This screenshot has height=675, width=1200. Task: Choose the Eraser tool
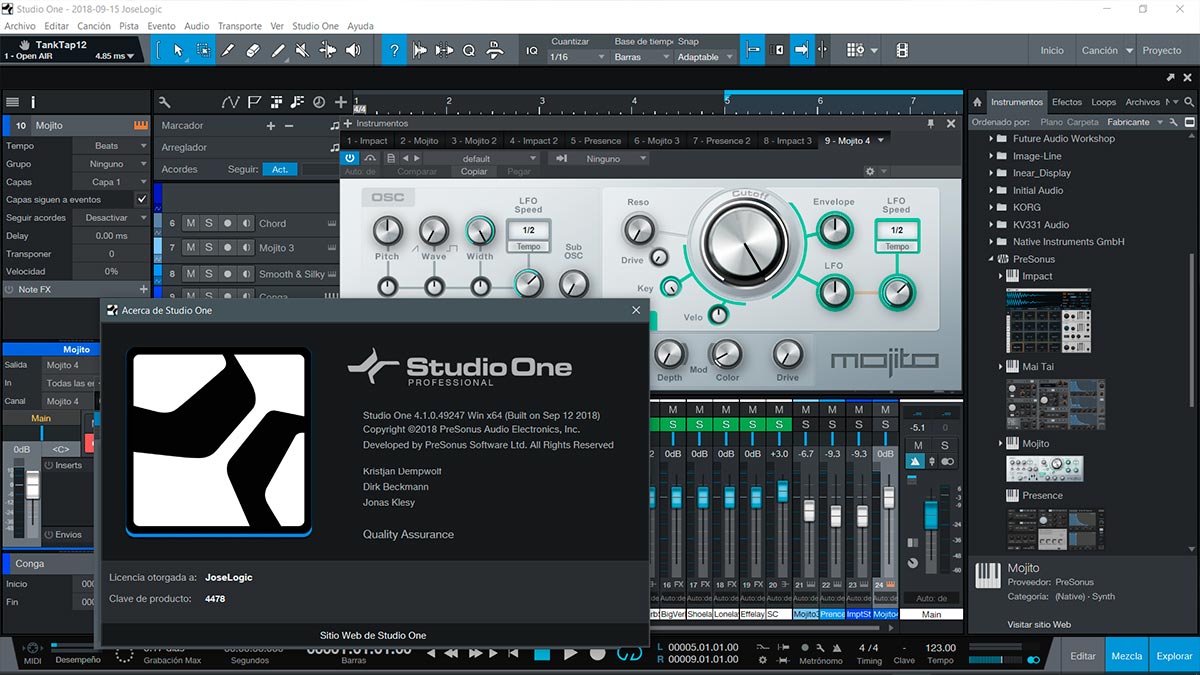coord(253,50)
